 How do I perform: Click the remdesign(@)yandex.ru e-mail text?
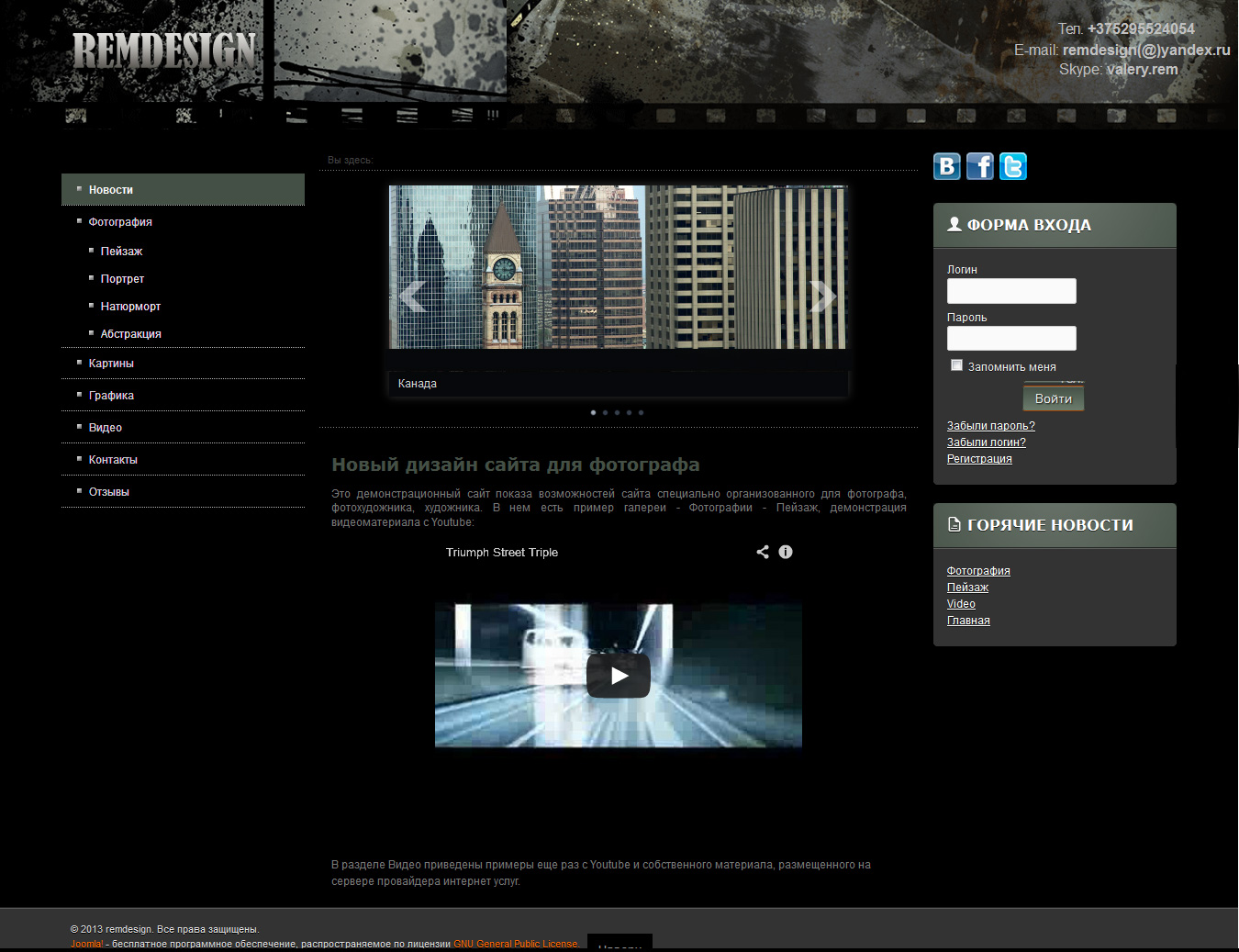click(1146, 50)
